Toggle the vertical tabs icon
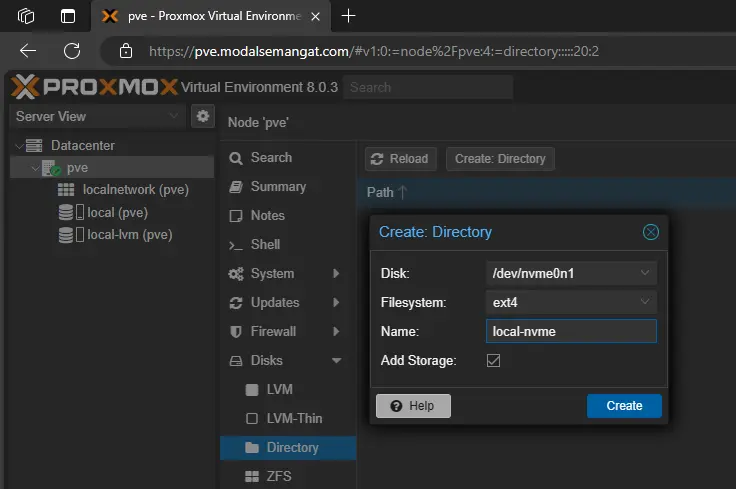This screenshot has height=489, width=736. (68, 16)
